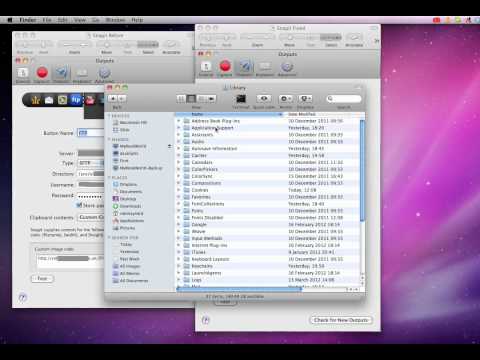Select the Google folder row
Viewport: 480px width, 360px height.
(x=268, y=225)
